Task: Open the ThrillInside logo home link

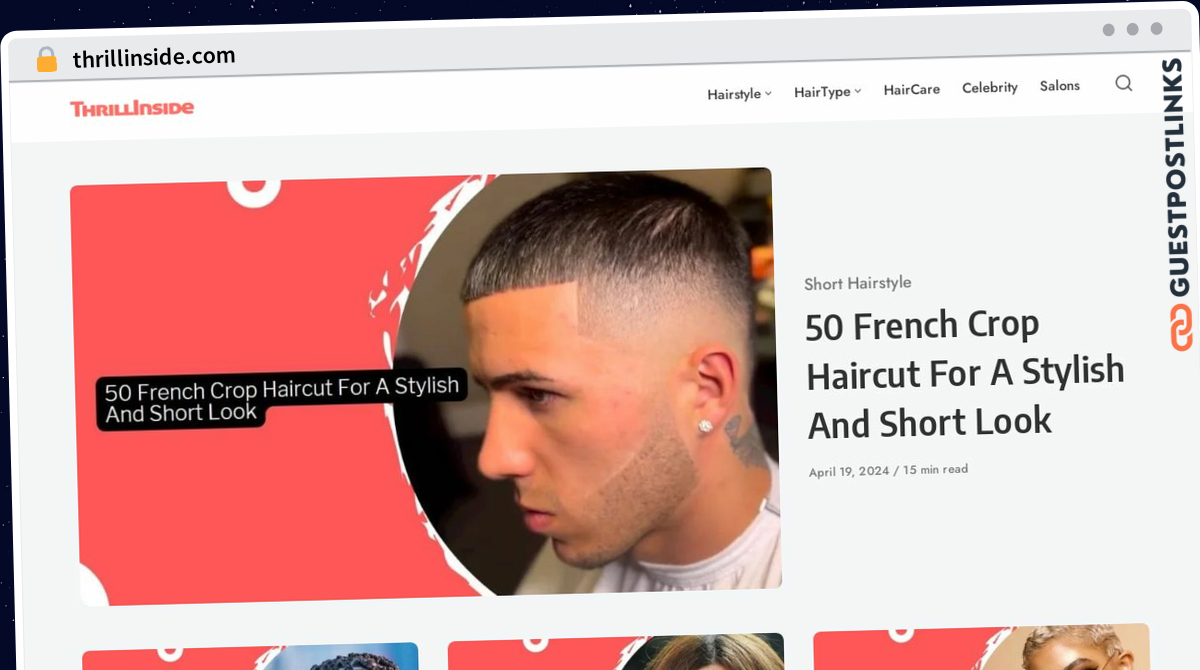Action: pyautogui.click(x=132, y=108)
